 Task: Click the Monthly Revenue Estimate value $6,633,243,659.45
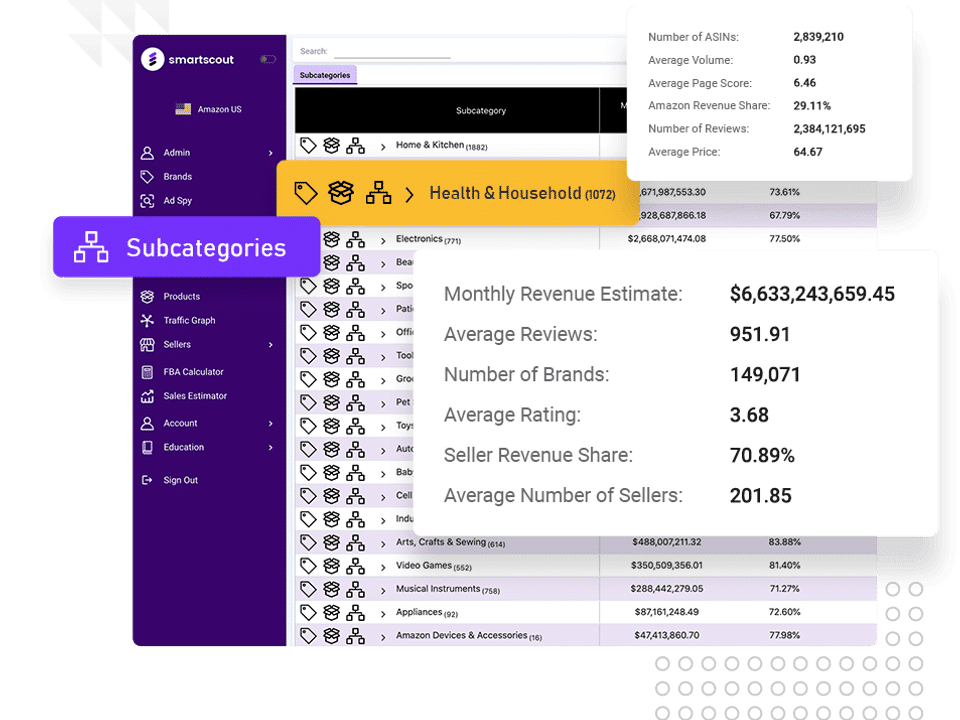point(812,294)
